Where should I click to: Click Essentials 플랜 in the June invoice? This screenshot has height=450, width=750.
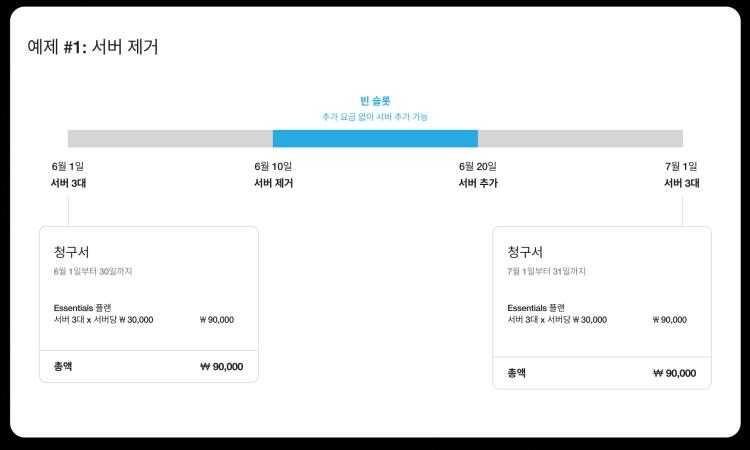83,308
